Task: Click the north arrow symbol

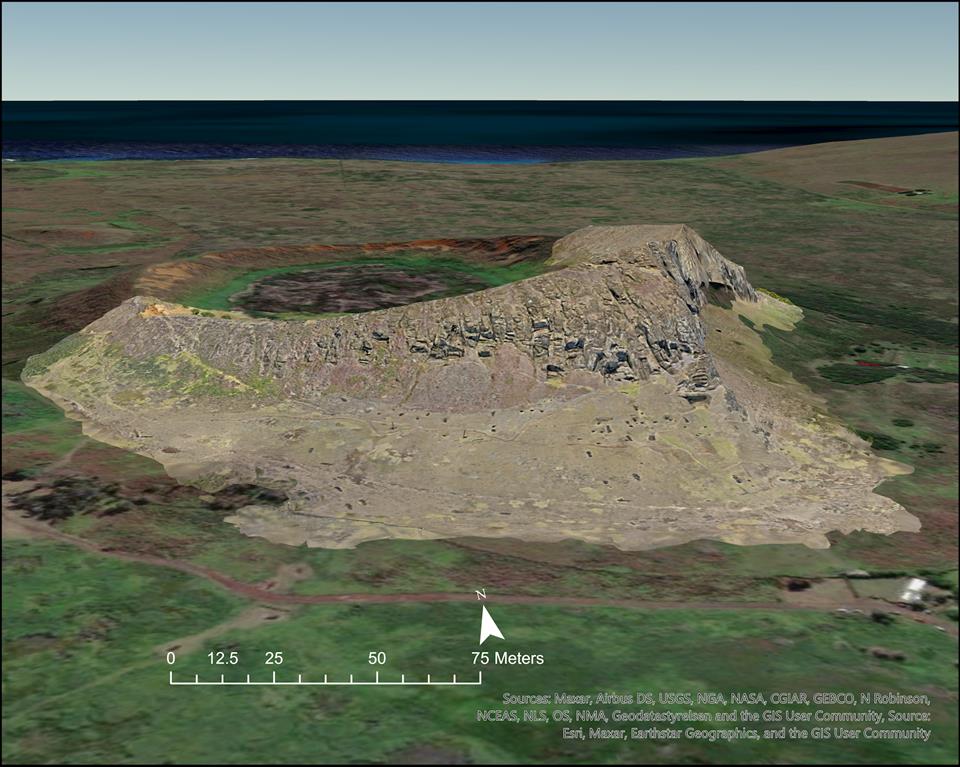Action: tap(490, 625)
